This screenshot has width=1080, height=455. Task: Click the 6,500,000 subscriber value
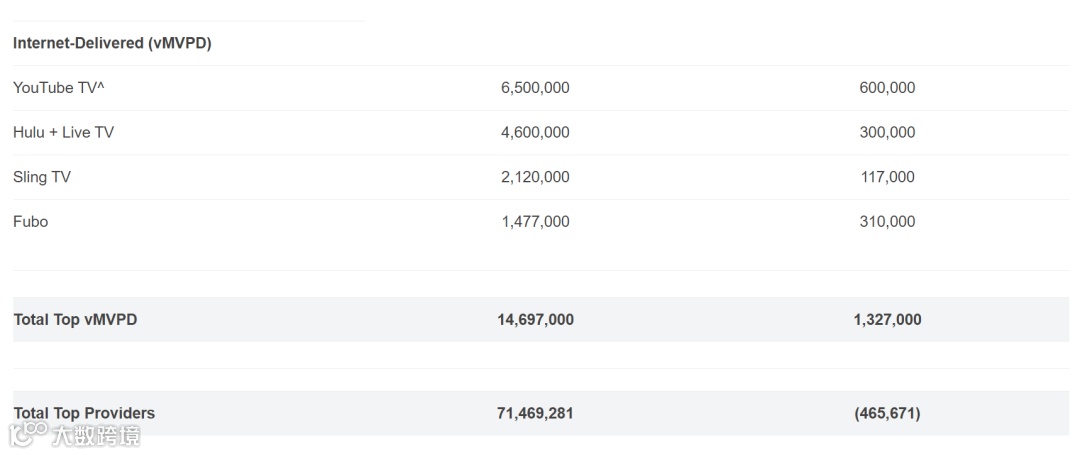tap(535, 88)
